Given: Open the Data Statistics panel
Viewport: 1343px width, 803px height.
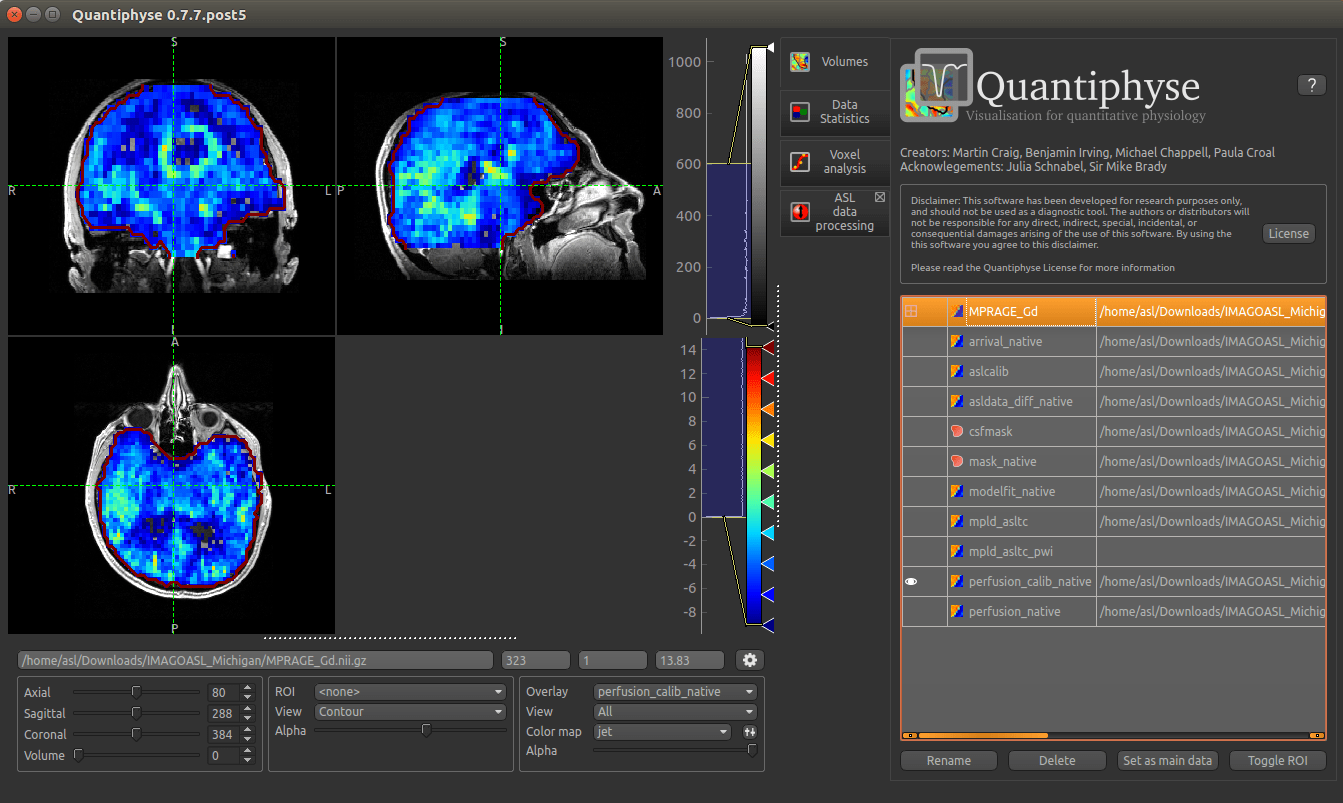Looking at the screenshot, I should point(835,113).
